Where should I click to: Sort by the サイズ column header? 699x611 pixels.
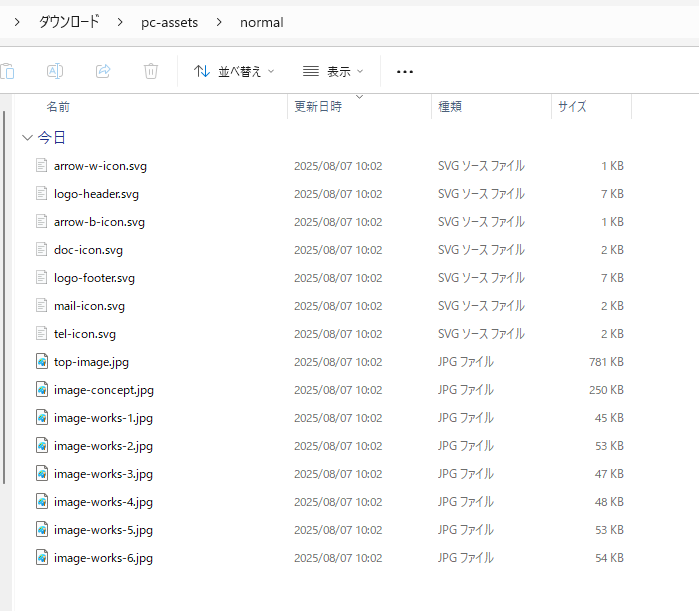[572, 107]
